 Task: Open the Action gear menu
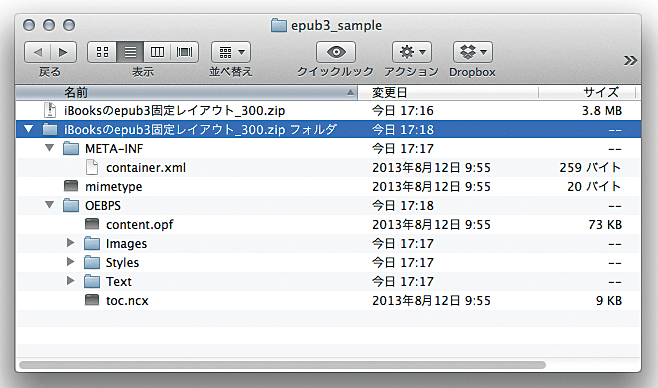(412, 52)
